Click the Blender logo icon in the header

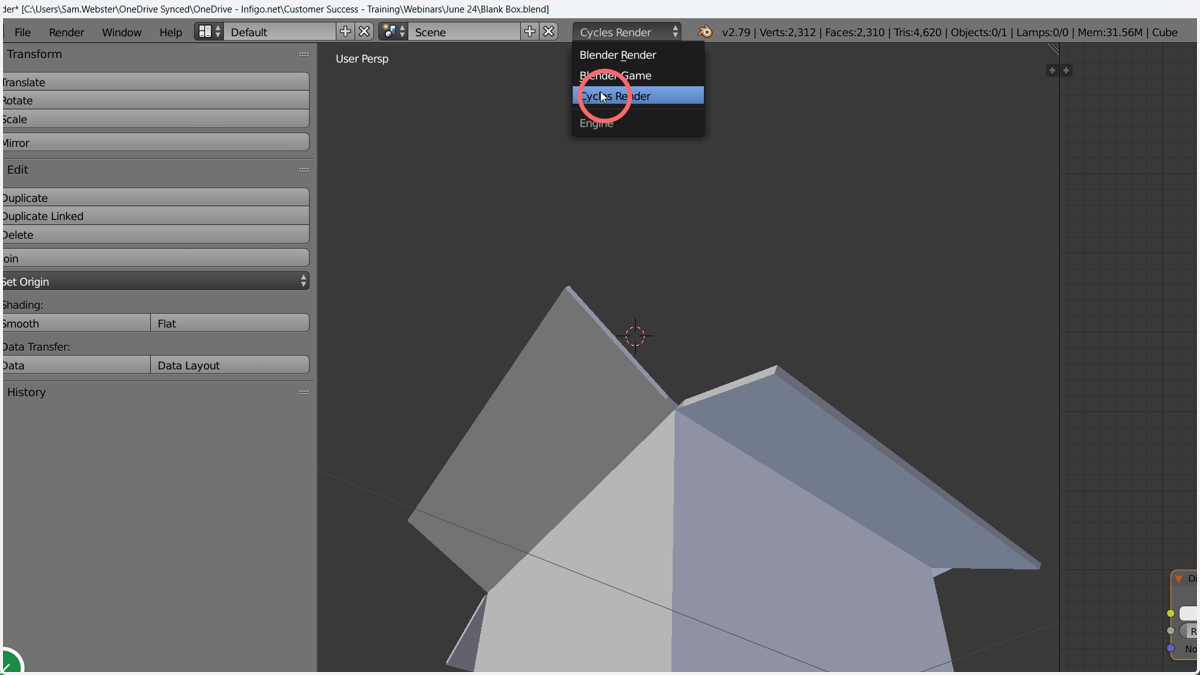click(705, 32)
